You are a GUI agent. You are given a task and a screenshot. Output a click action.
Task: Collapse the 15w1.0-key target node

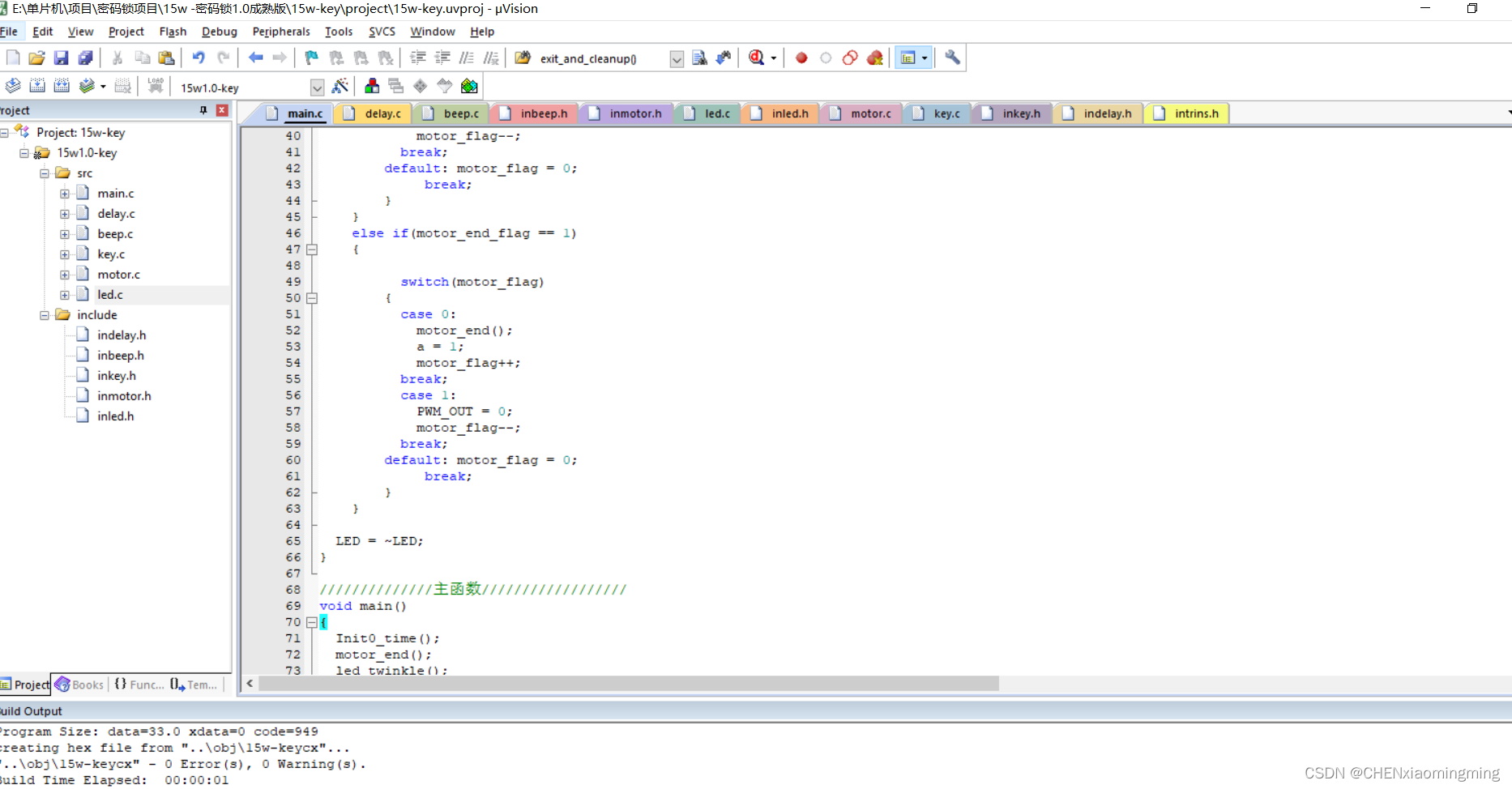click(24, 153)
